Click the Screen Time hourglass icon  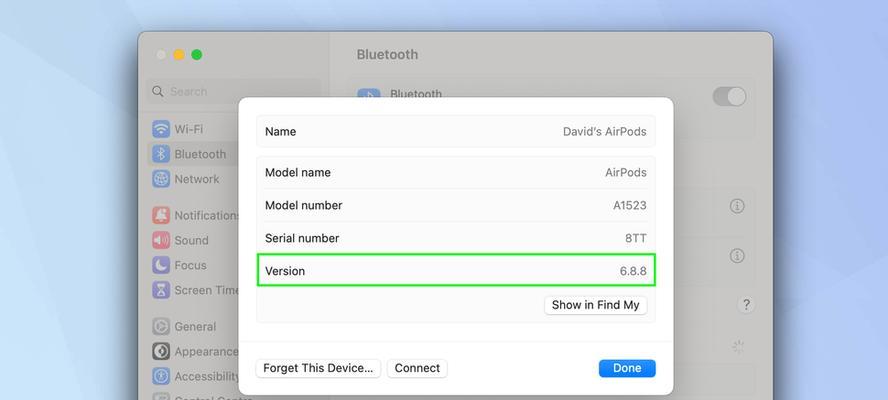(x=161, y=290)
